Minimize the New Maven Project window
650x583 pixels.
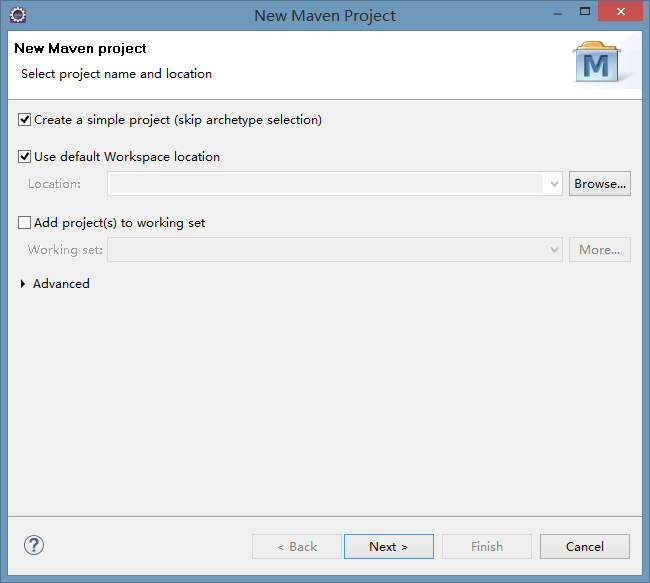point(558,12)
